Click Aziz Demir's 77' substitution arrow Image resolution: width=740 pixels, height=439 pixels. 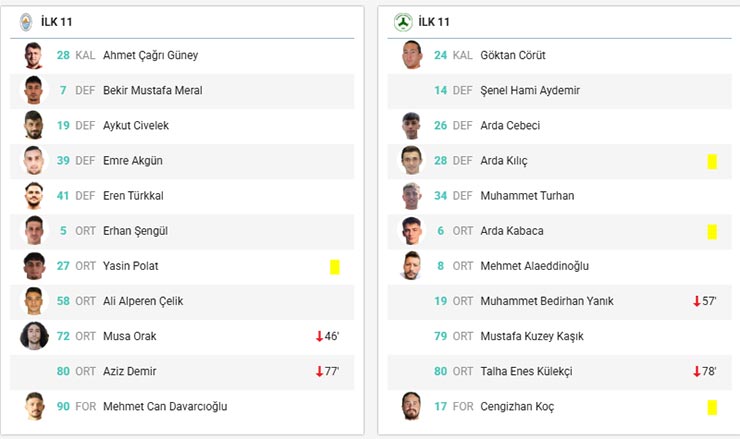[319, 371]
